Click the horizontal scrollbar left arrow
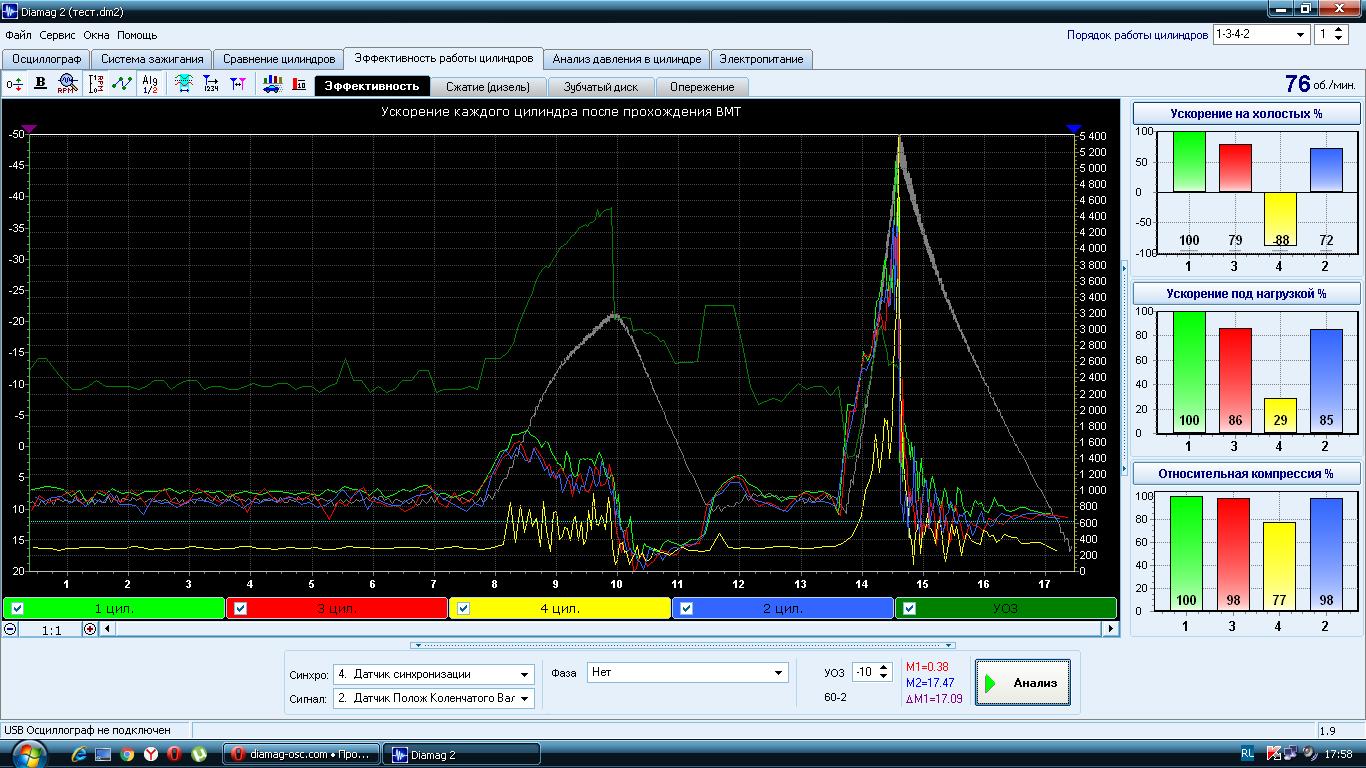This screenshot has width=1366, height=768. point(108,629)
